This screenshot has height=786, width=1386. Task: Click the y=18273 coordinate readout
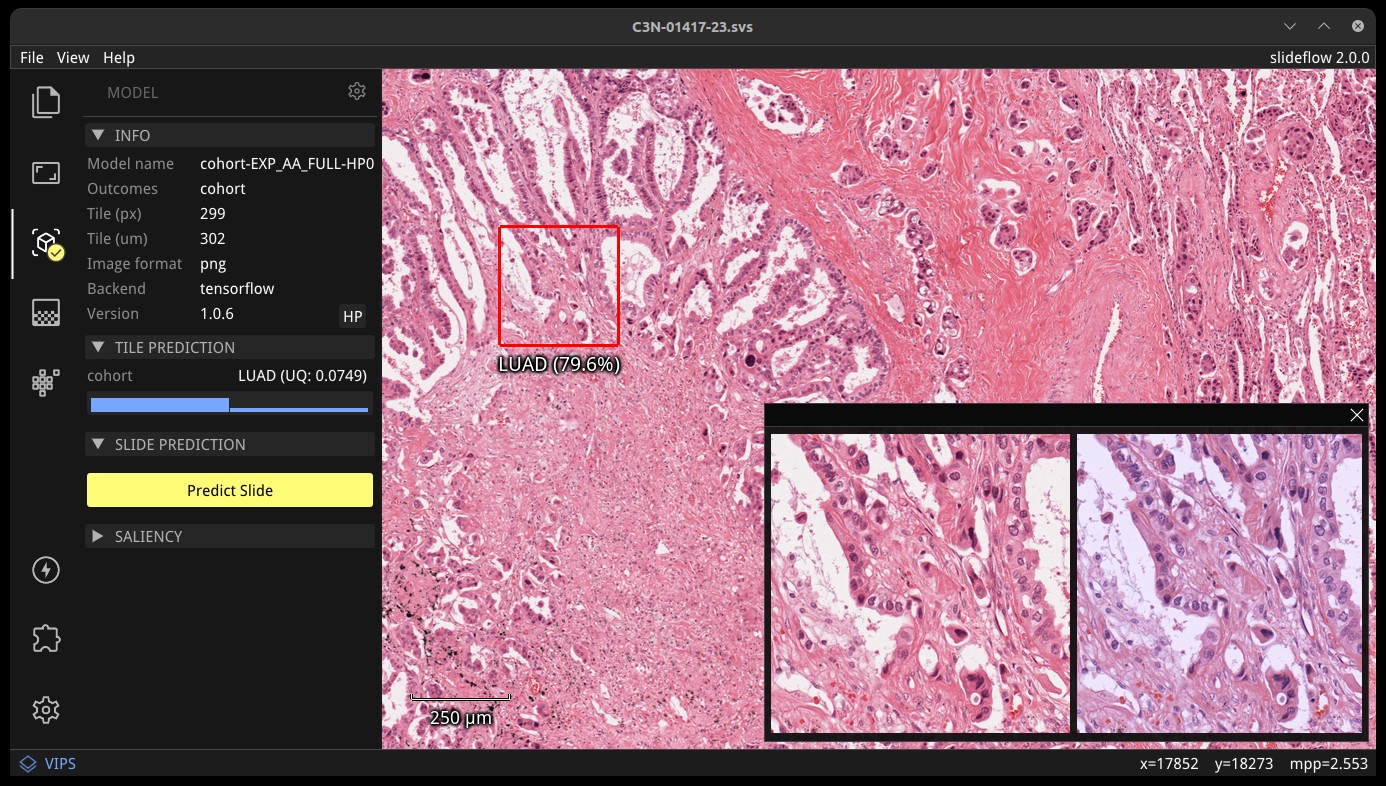click(1244, 764)
